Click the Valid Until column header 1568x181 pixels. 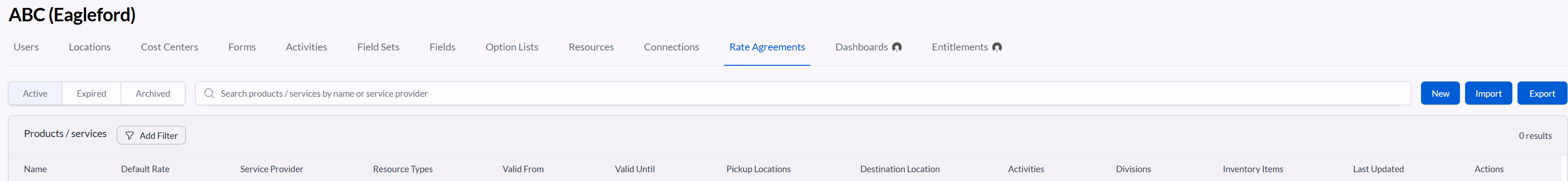(x=634, y=169)
